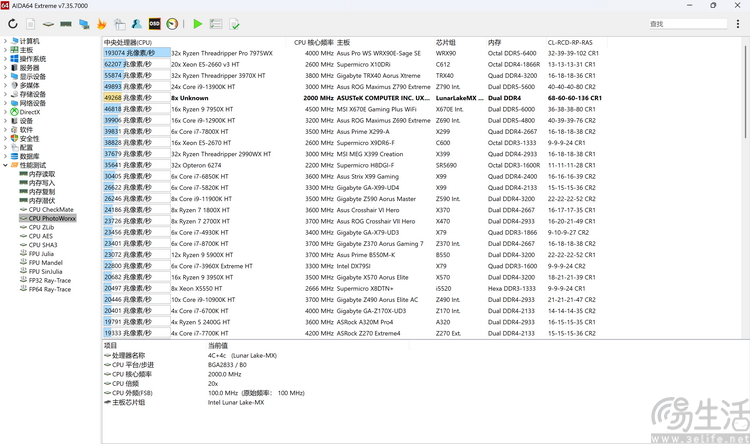Viewport: 750px width, 444px height.
Task: Click the CPU chip toolbar icon
Action: [x=48, y=23]
